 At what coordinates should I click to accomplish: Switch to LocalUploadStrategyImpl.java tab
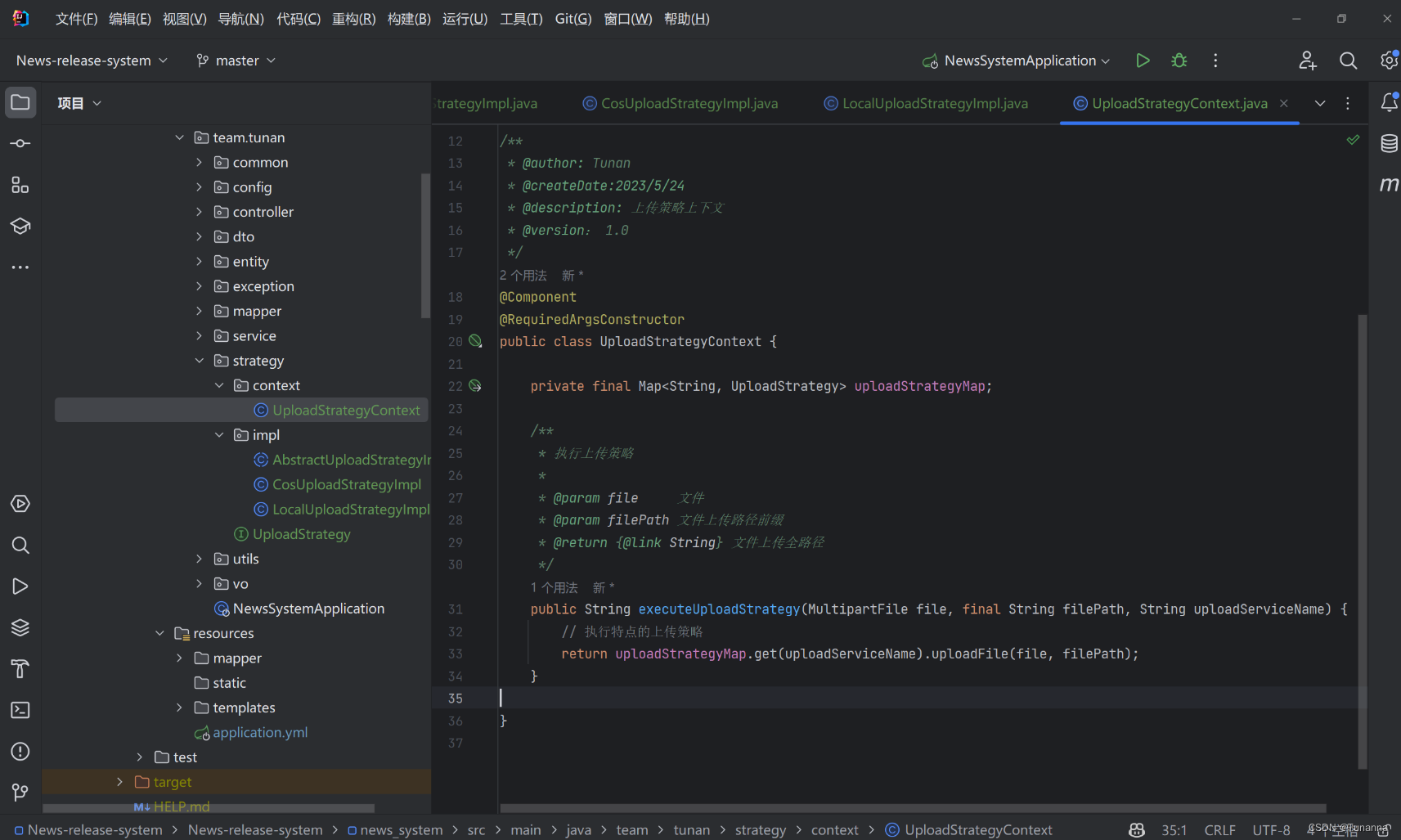point(934,103)
